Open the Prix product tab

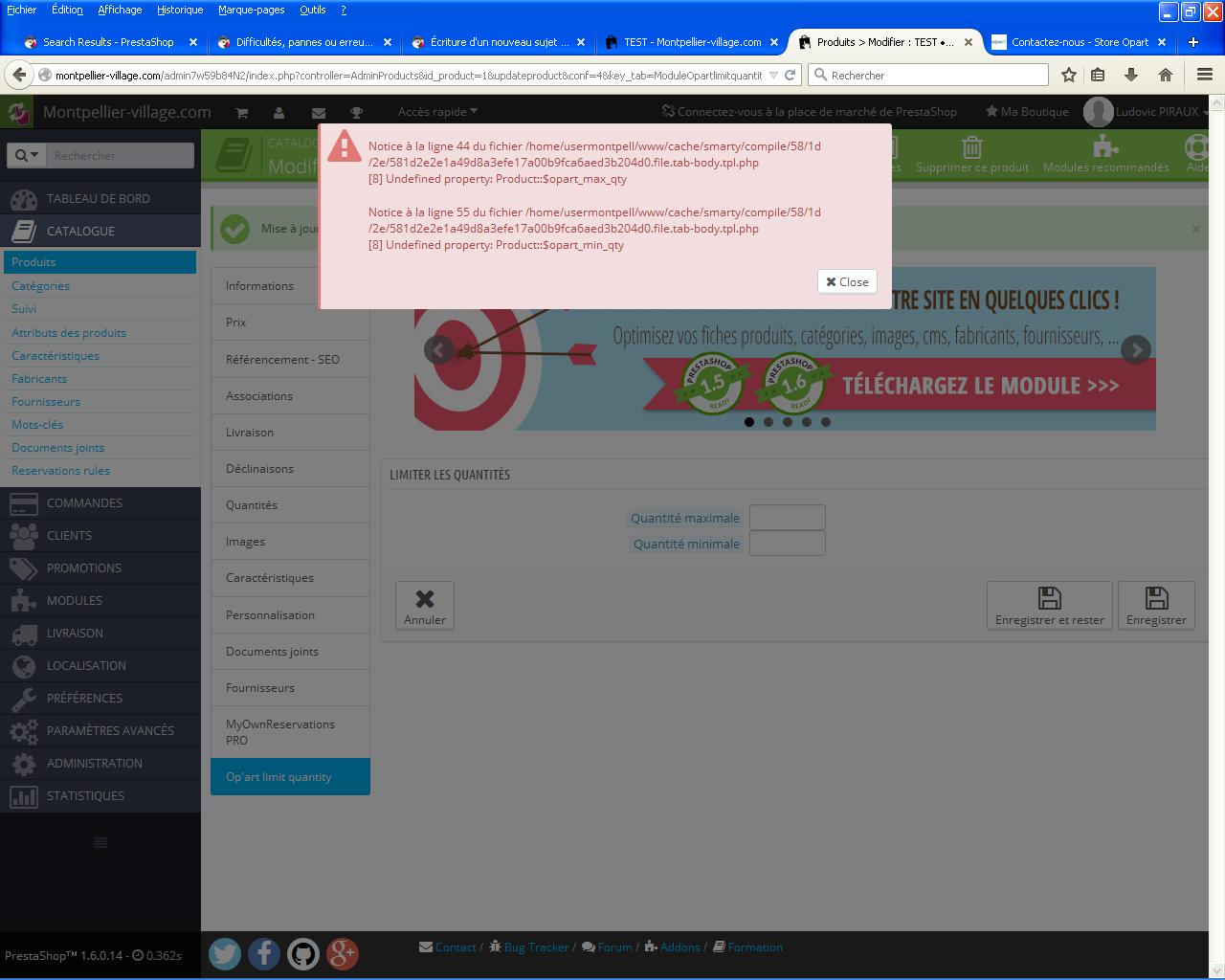[290, 323]
